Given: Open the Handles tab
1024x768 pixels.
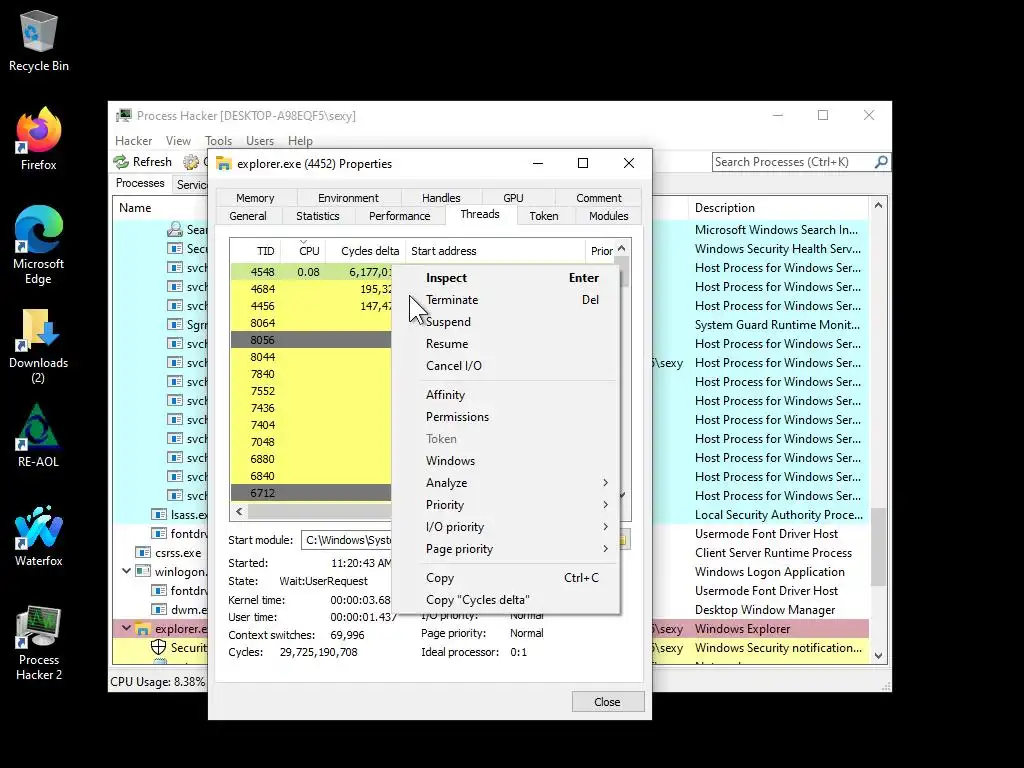Looking at the screenshot, I should coord(441,198).
